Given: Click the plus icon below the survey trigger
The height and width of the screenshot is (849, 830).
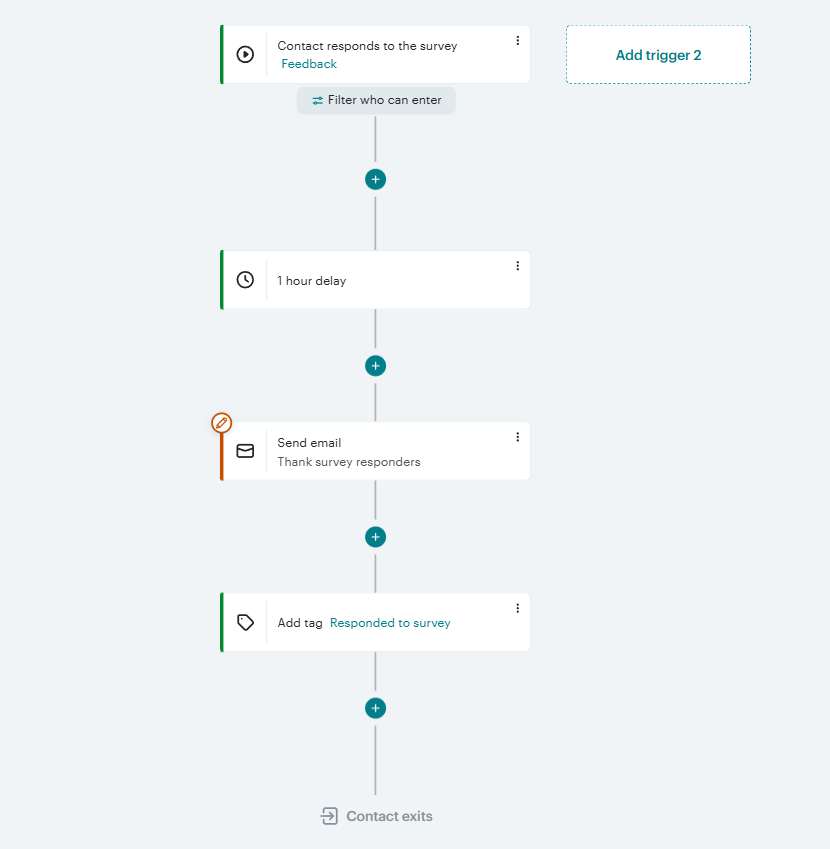Looking at the screenshot, I should [375, 179].
